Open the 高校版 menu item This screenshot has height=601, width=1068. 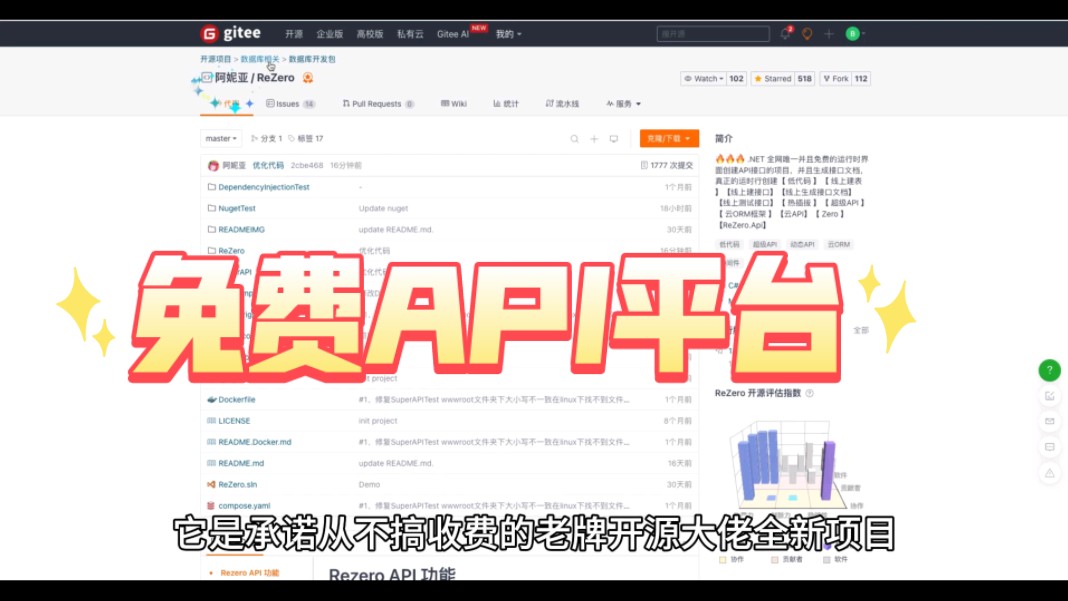tap(370, 34)
